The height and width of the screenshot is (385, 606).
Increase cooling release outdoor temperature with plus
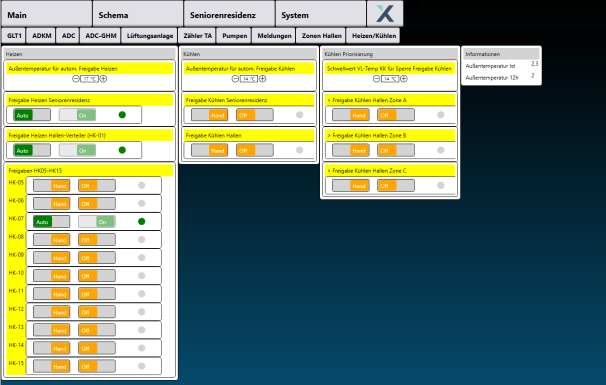tap(262, 79)
